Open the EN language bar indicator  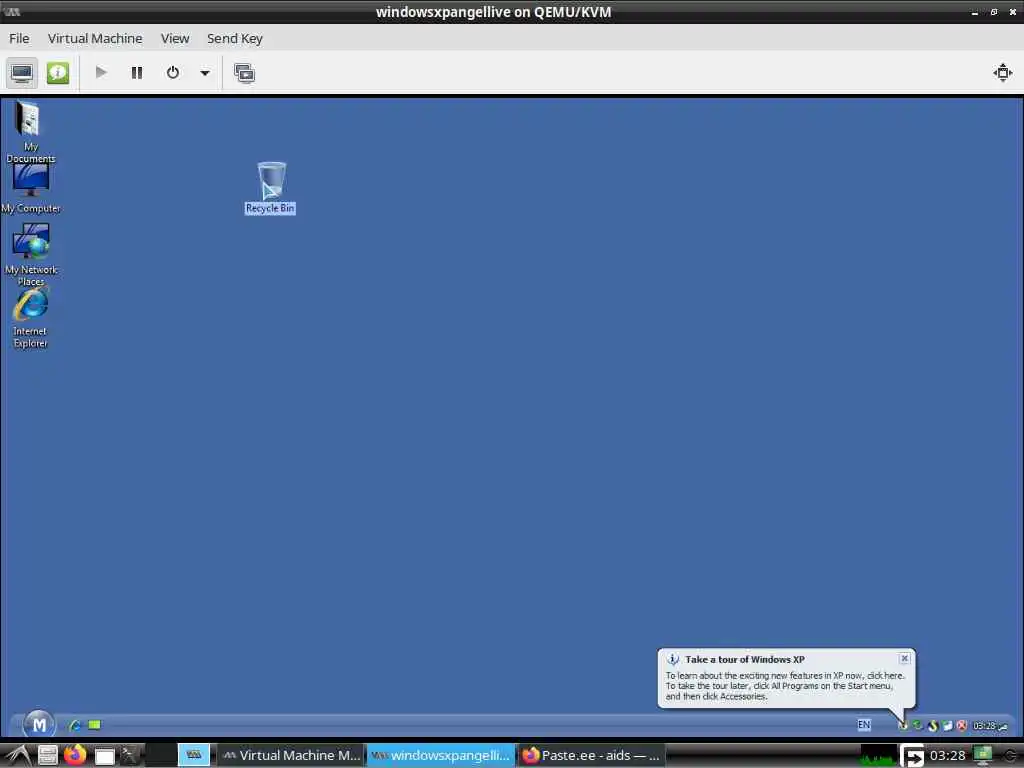864,725
